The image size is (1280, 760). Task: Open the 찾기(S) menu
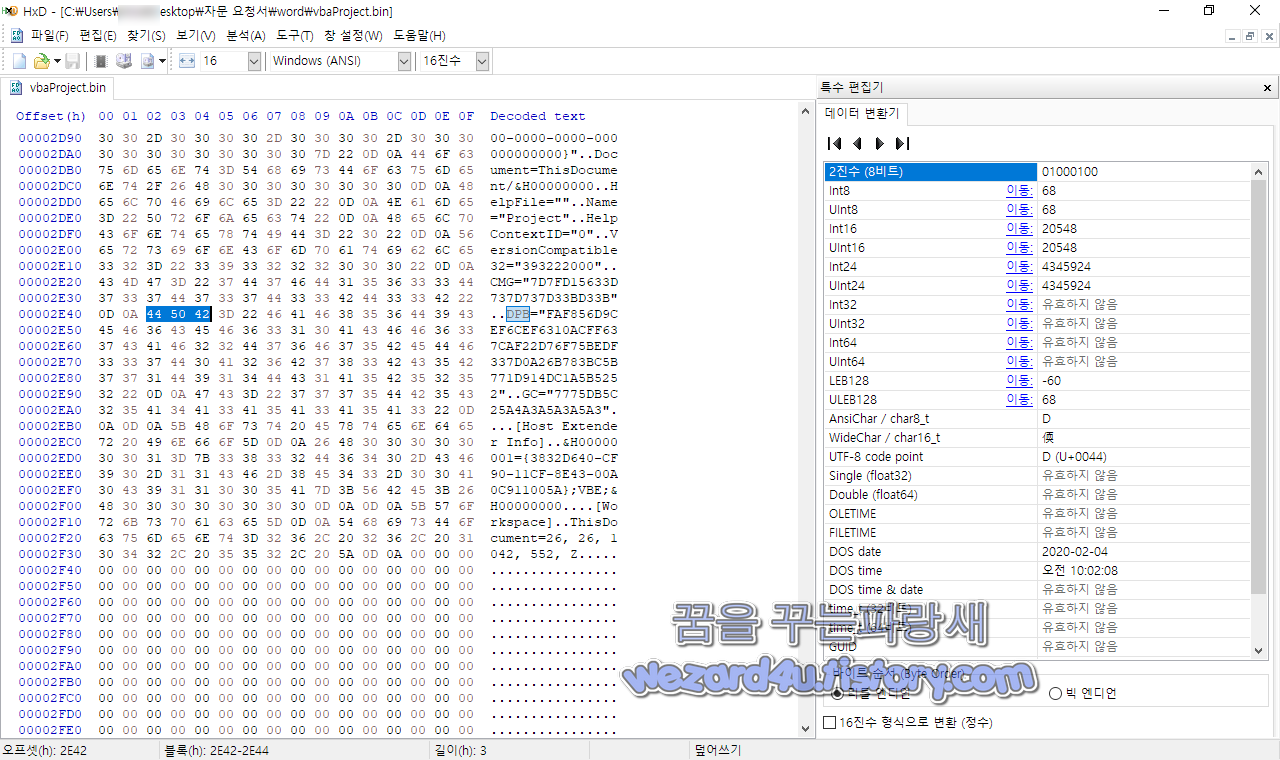146,35
